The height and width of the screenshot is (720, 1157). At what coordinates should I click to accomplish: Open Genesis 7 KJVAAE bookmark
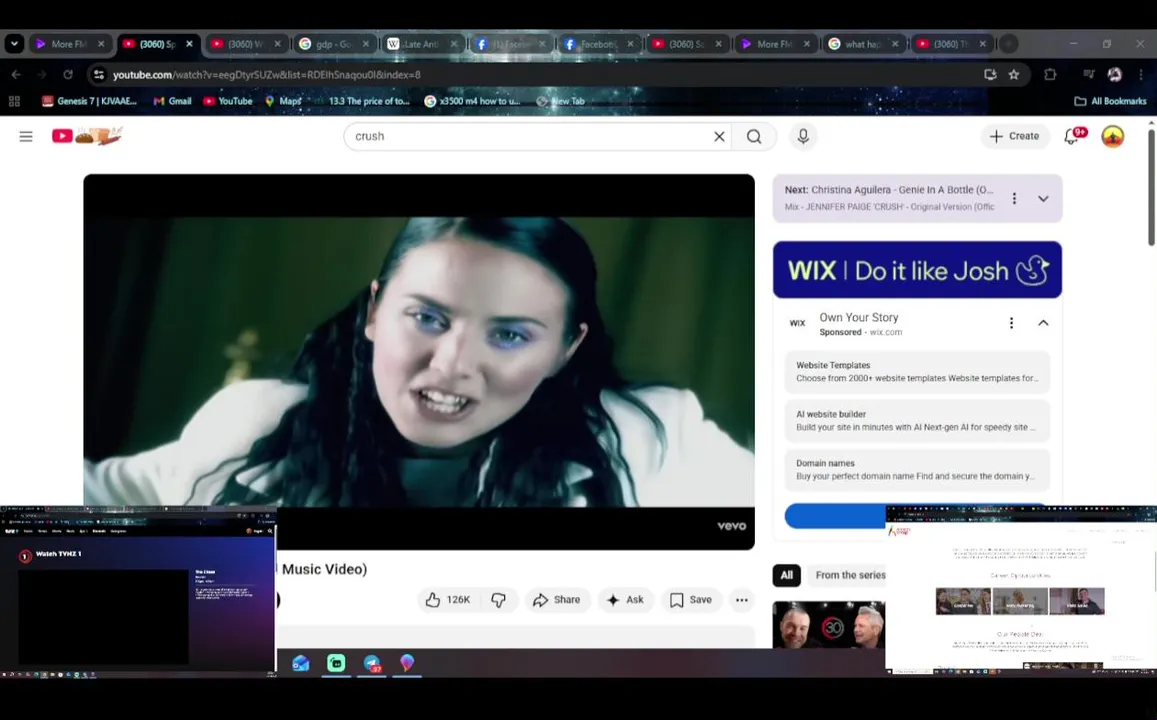(x=89, y=101)
